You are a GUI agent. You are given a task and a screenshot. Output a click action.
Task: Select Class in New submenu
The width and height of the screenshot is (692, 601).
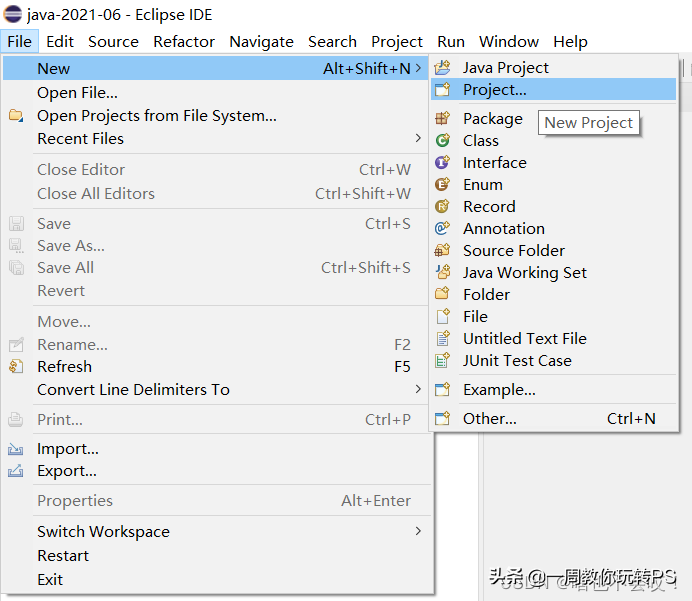pyautogui.click(x=553, y=140)
